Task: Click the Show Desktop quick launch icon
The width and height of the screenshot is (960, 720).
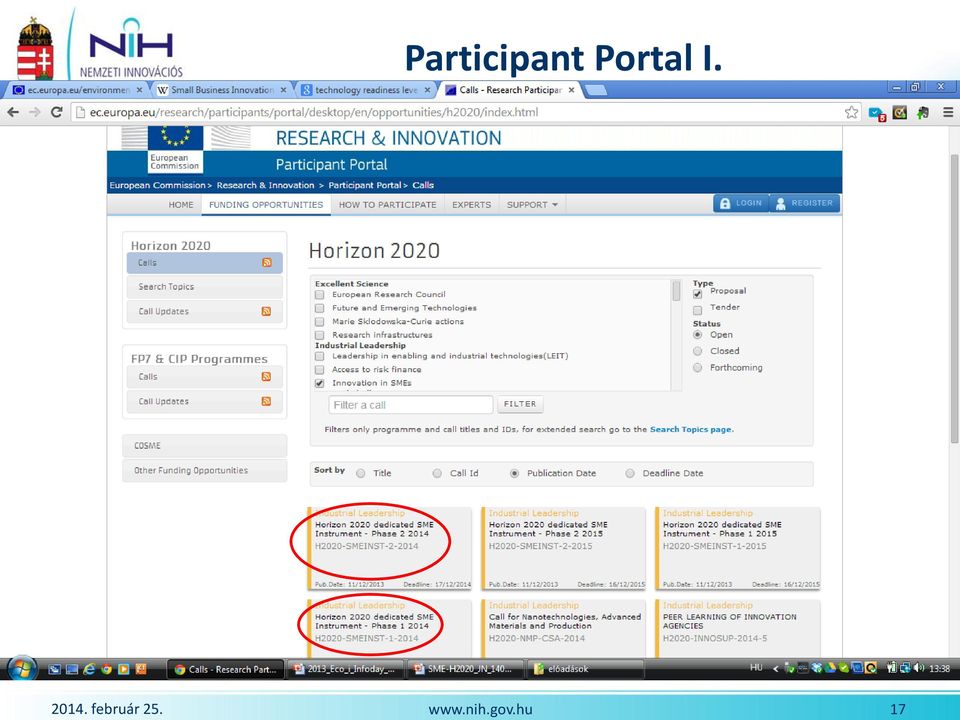Action: click(72, 669)
